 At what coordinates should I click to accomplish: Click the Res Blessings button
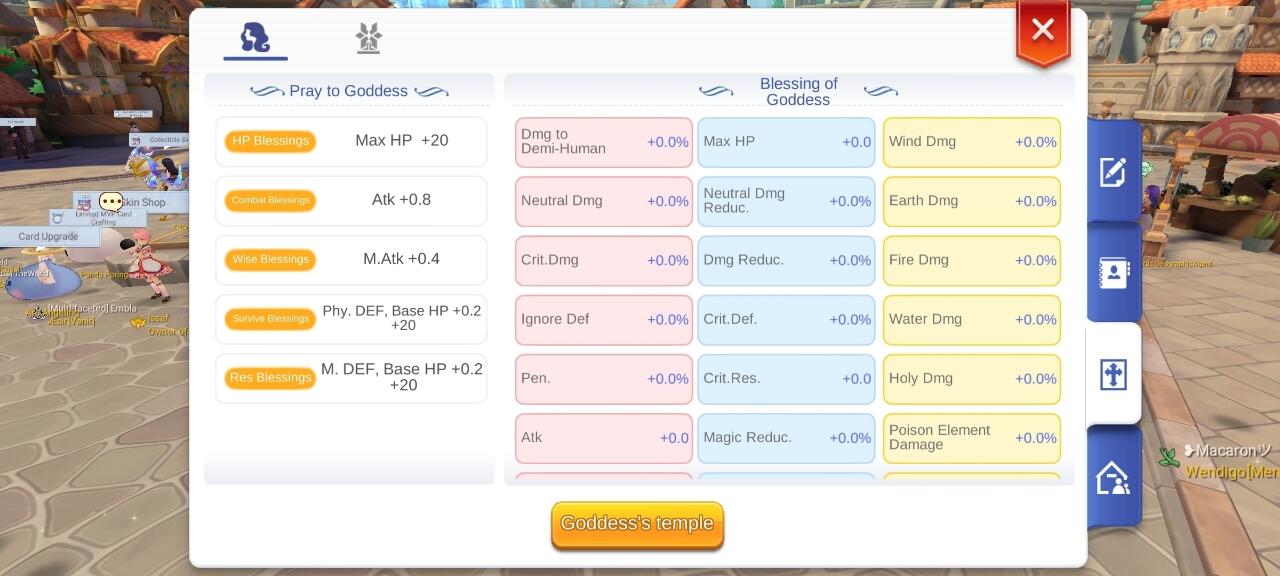point(270,378)
